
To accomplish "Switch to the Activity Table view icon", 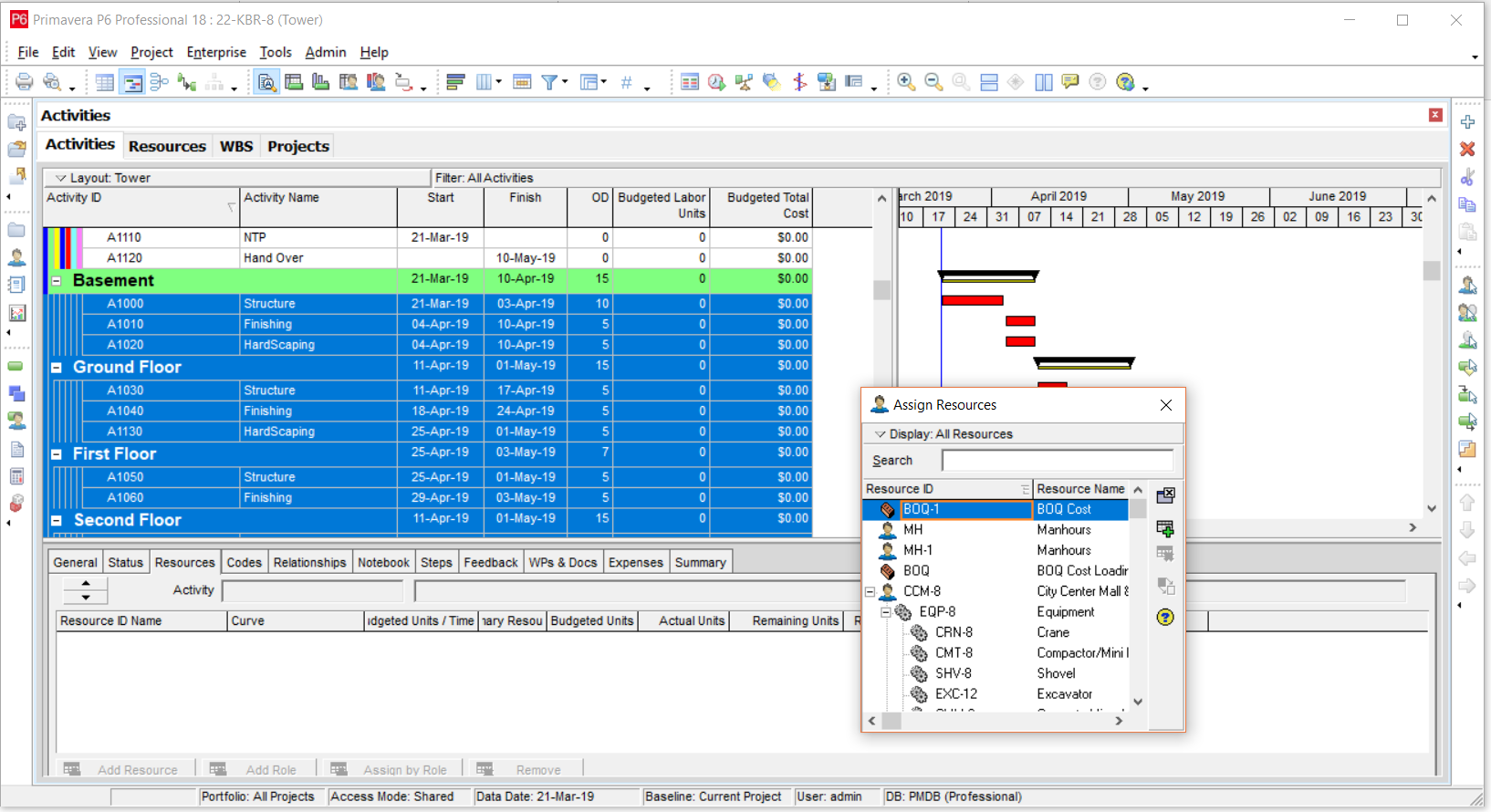I will (x=105, y=83).
